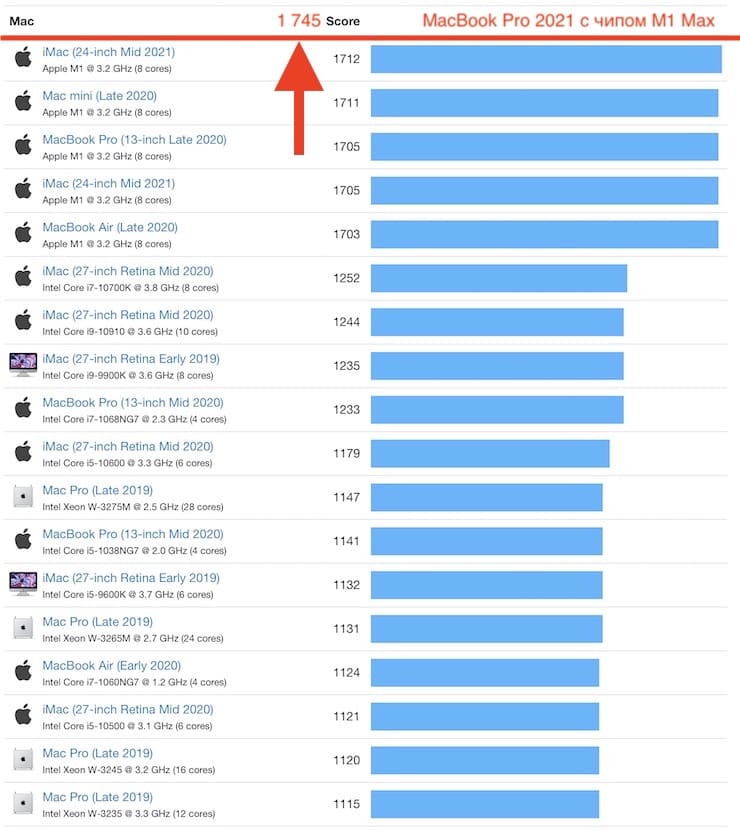
Task: Click Mac Pro icon for Xeon W-3245 row
Action: coord(23,759)
